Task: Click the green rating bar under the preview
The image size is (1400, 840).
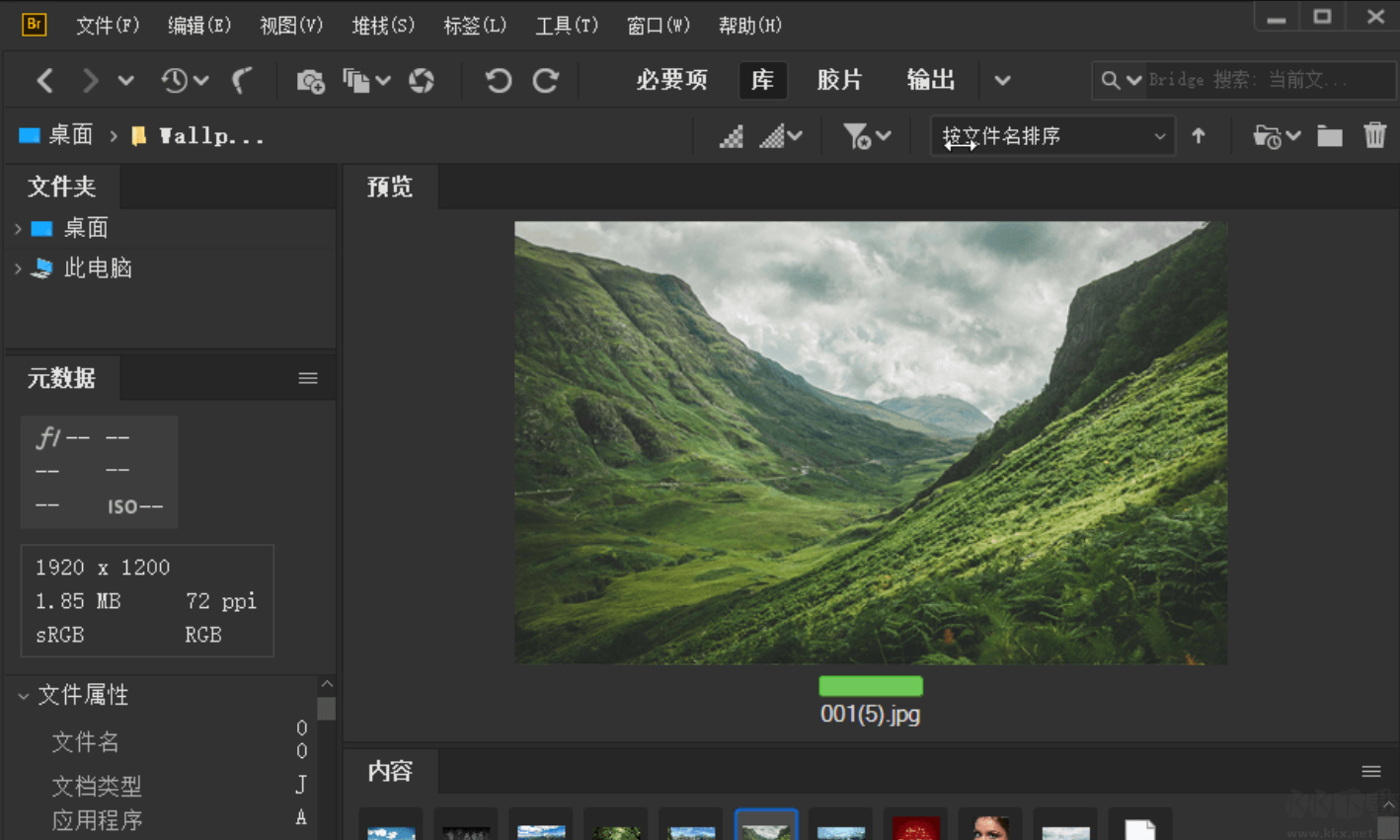Action: pos(870,685)
